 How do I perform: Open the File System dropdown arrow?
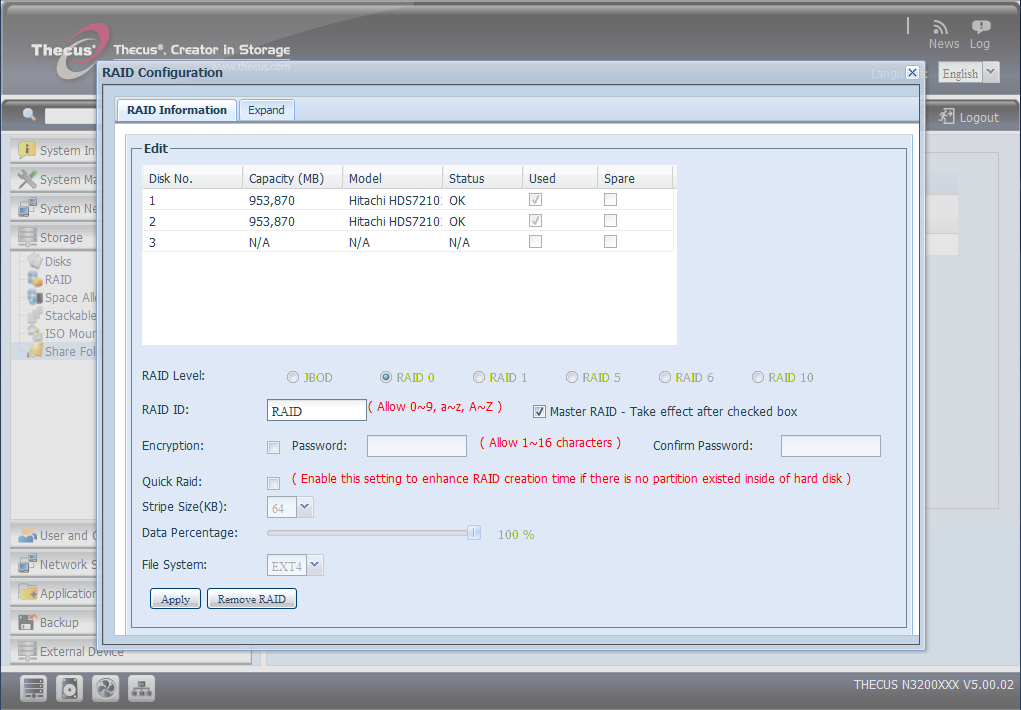click(315, 565)
